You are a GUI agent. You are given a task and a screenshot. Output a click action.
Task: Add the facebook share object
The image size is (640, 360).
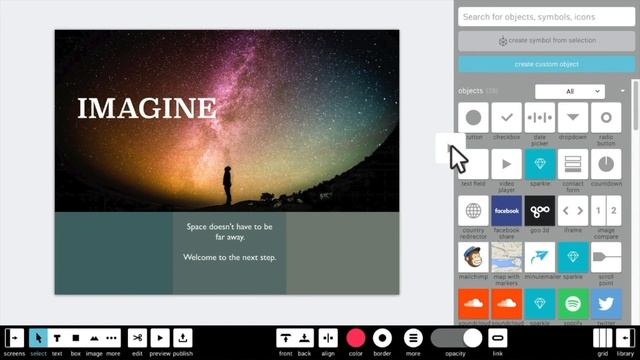click(507, 211)
